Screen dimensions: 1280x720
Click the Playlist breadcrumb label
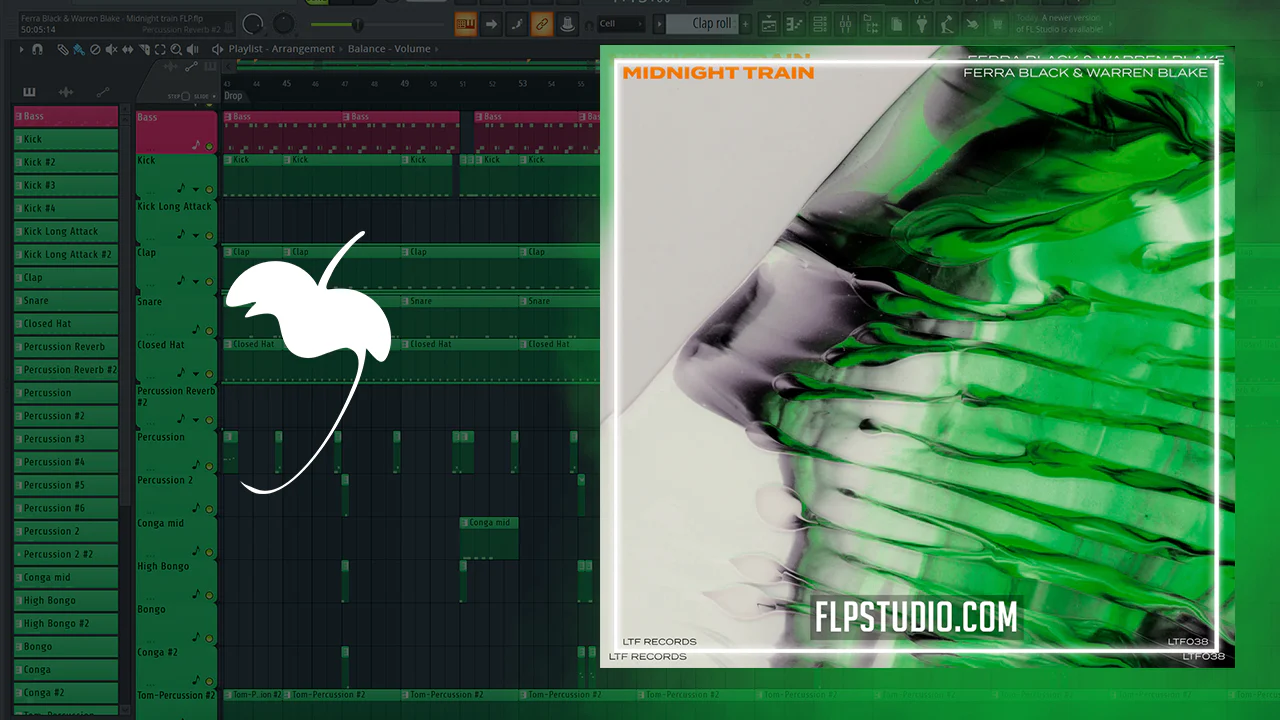tap(245, 49)
